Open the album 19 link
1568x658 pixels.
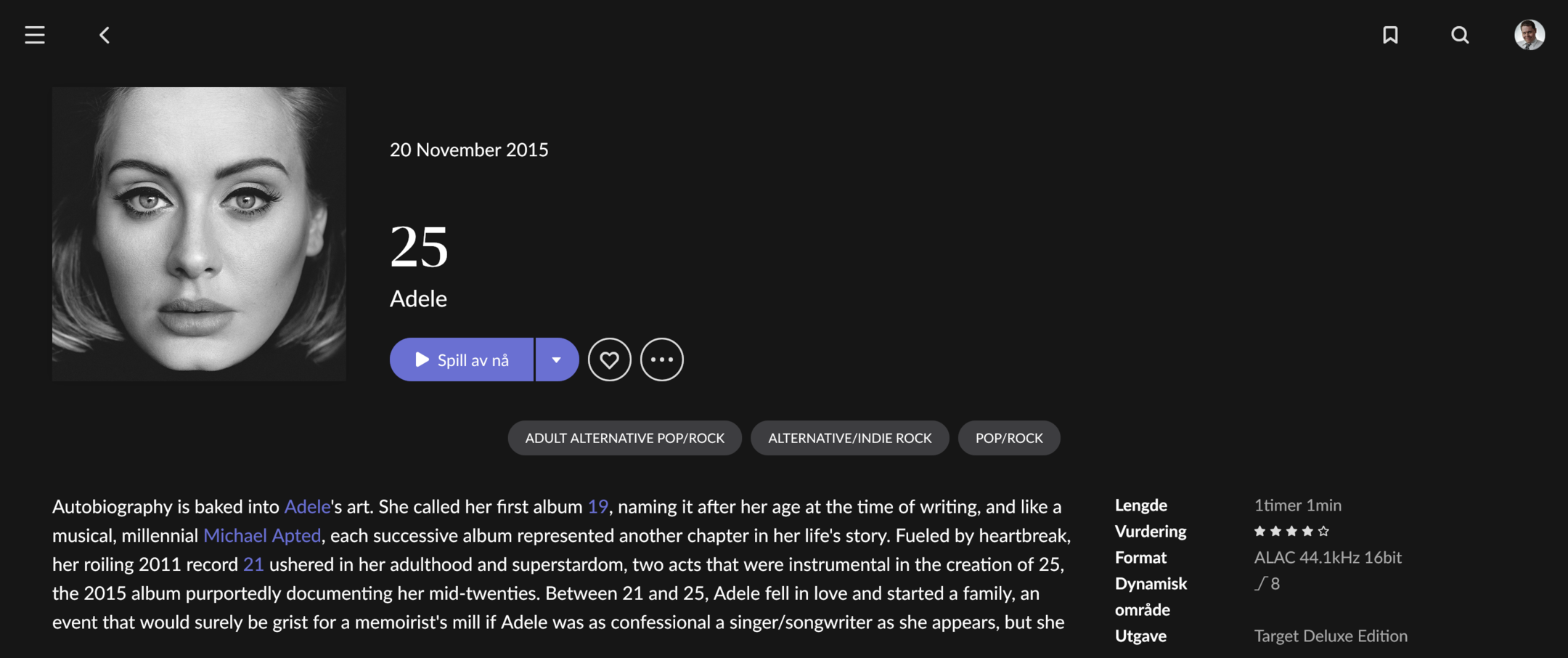pos(597,506)
